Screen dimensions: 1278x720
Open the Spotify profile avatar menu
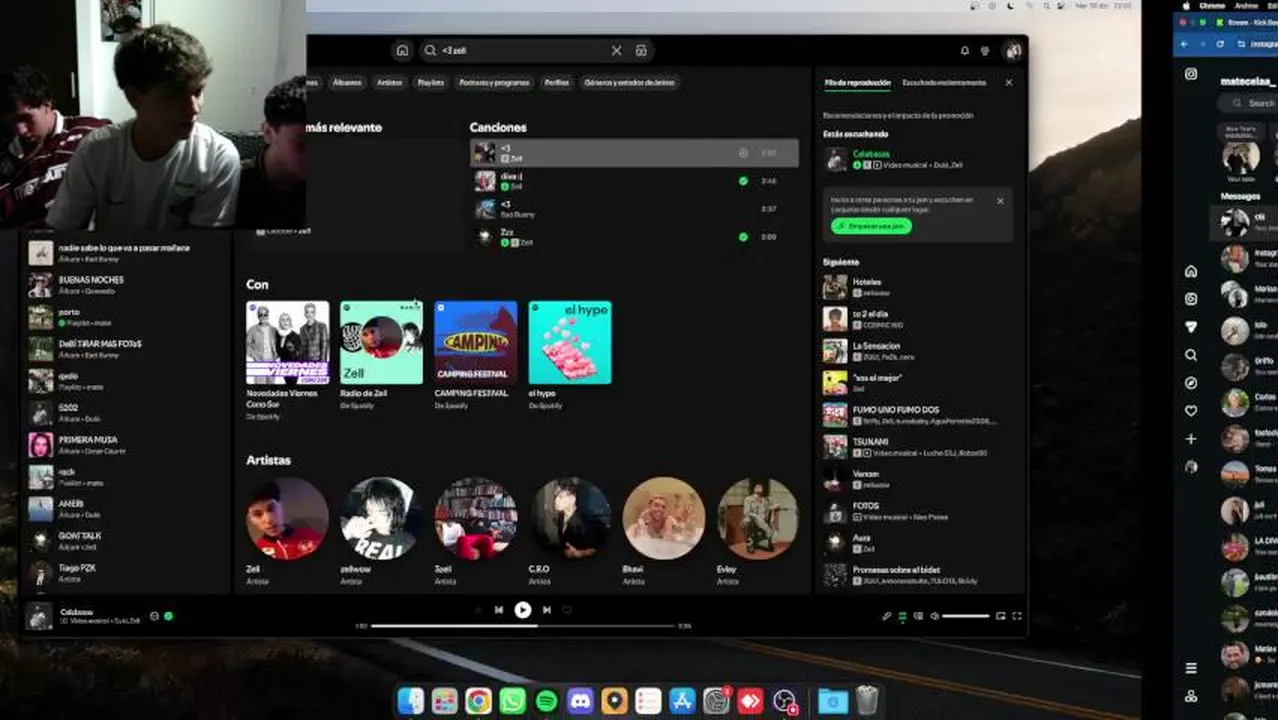[x=1013, y=50]
